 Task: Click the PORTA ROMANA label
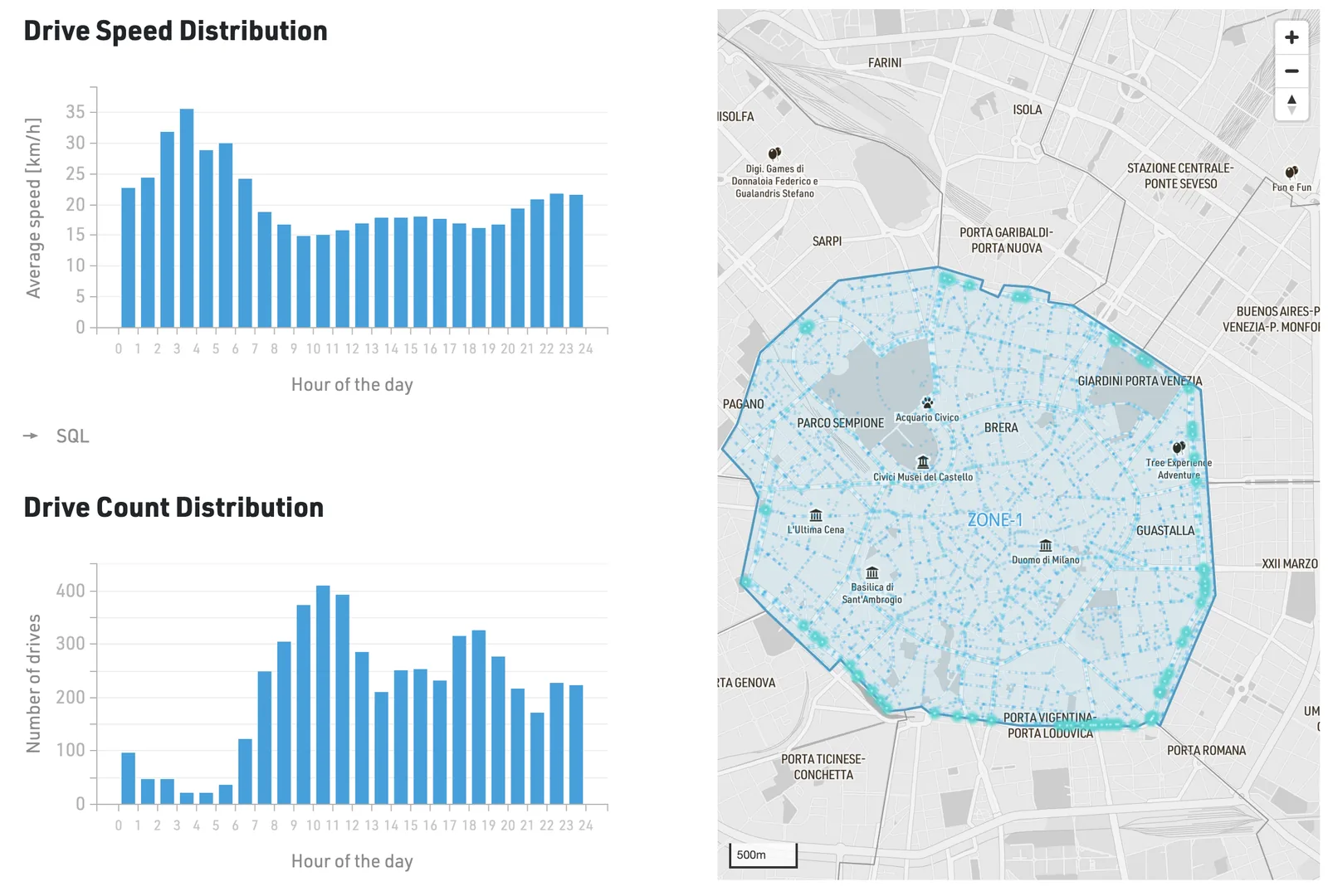(x=1207, y=751)
